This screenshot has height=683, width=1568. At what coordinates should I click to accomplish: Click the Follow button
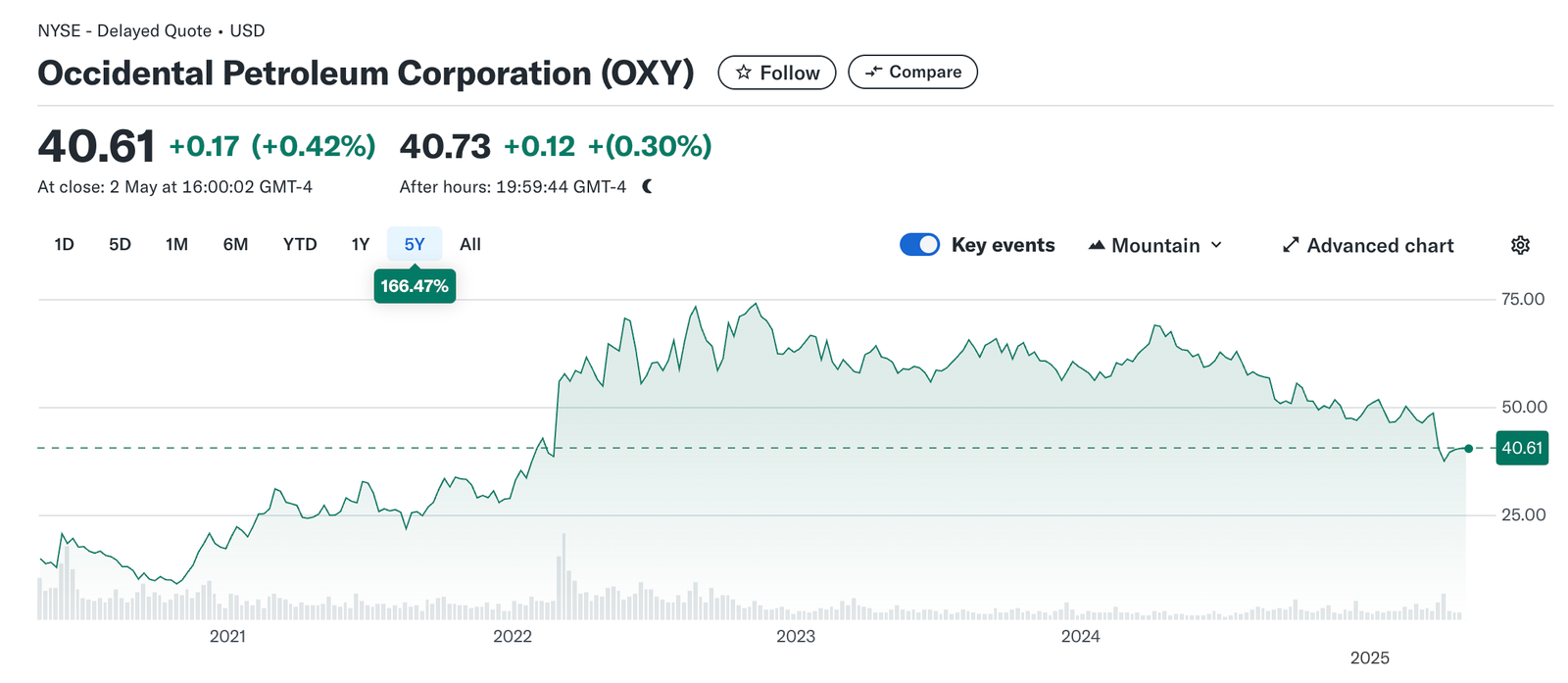pos(776,72)
